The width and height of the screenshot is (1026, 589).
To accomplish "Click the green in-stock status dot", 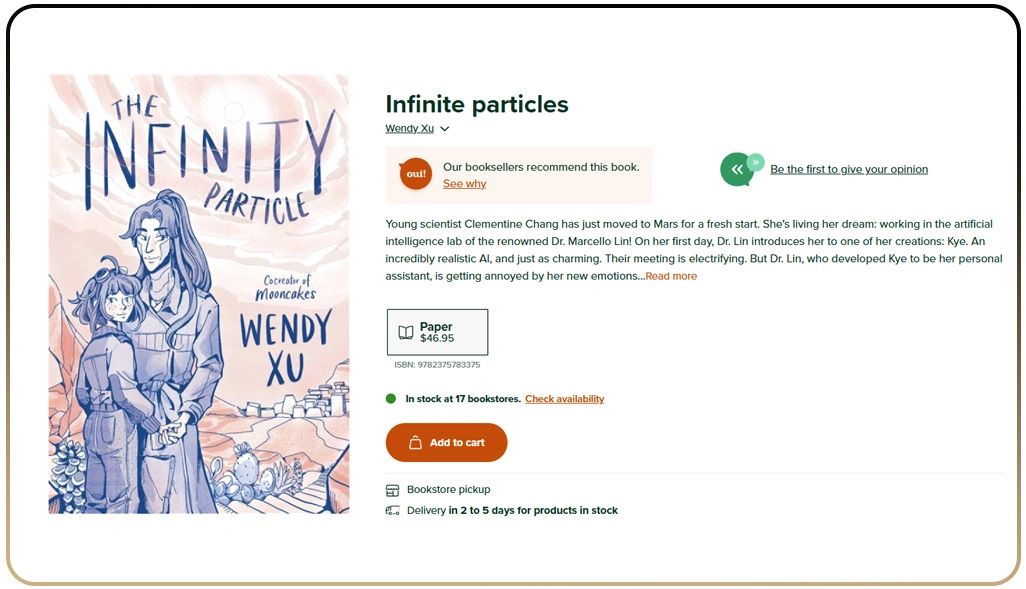I will coord(391,399).
